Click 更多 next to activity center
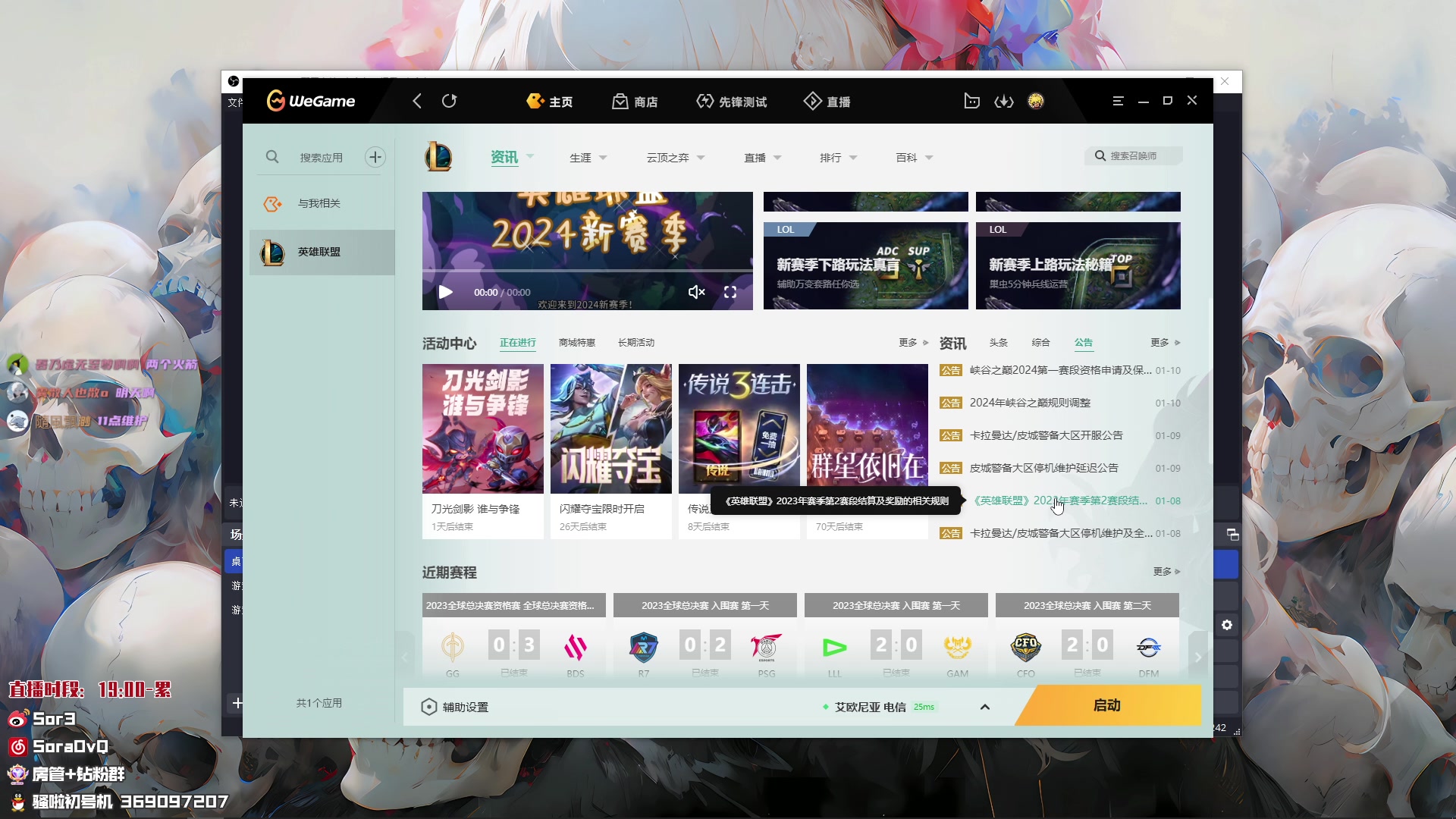This screenshot has height=819, width=1456. [x=913, y=343]
